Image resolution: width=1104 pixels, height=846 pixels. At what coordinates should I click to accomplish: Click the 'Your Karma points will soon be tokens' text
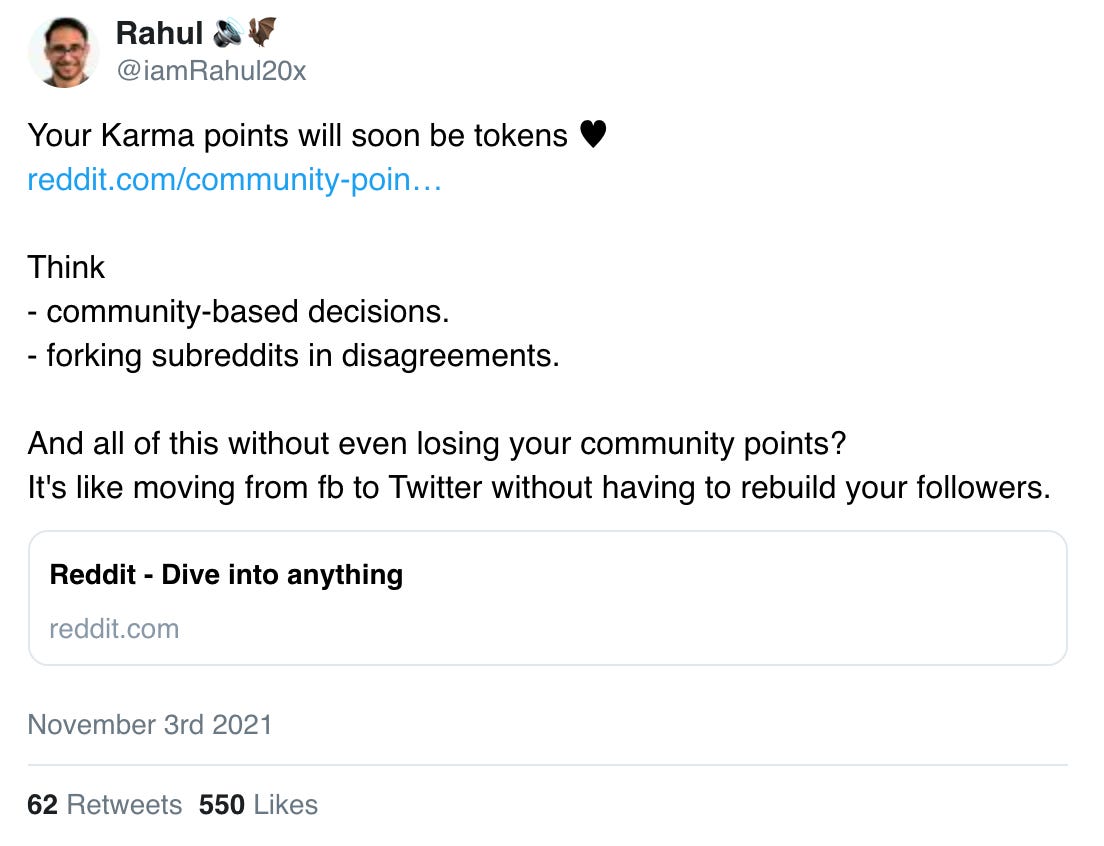point(297,135)
